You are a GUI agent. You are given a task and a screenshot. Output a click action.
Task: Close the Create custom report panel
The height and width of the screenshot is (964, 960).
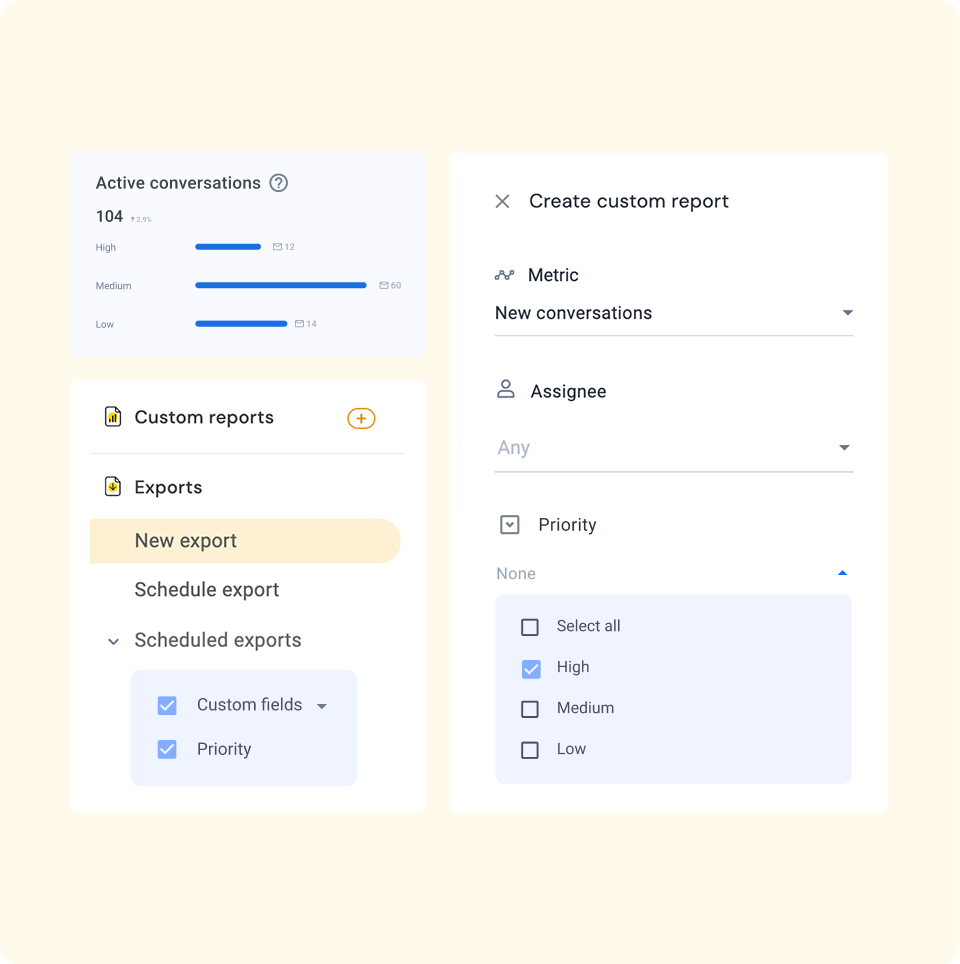point(503,201)
